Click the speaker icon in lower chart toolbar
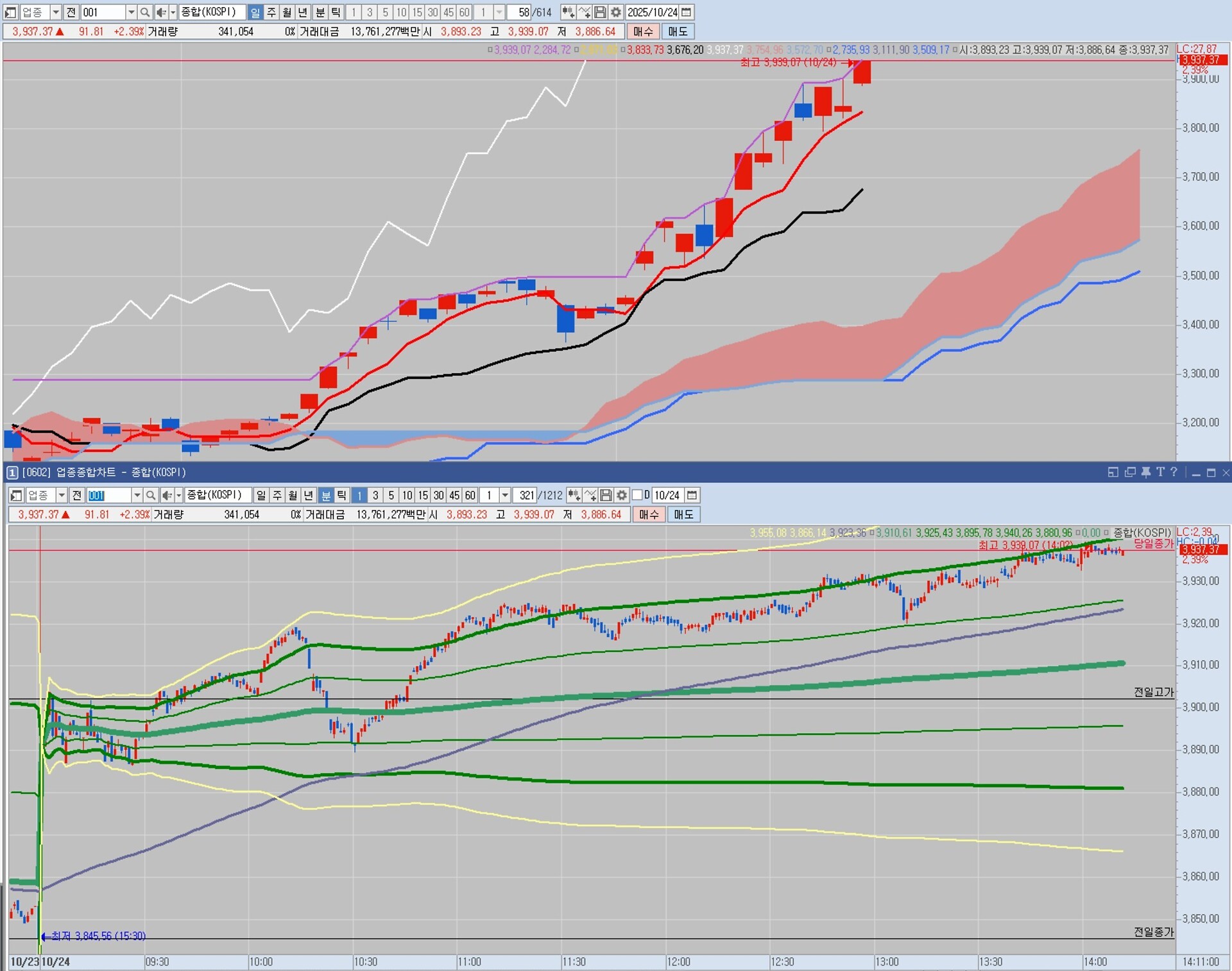This screenshot has width=1232, height=971. (x=166, y=495)
